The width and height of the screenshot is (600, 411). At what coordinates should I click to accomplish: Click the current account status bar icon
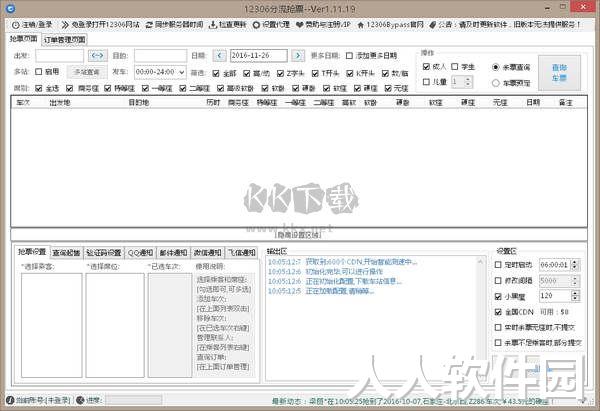pyautogui.click(x=10, y=400)
